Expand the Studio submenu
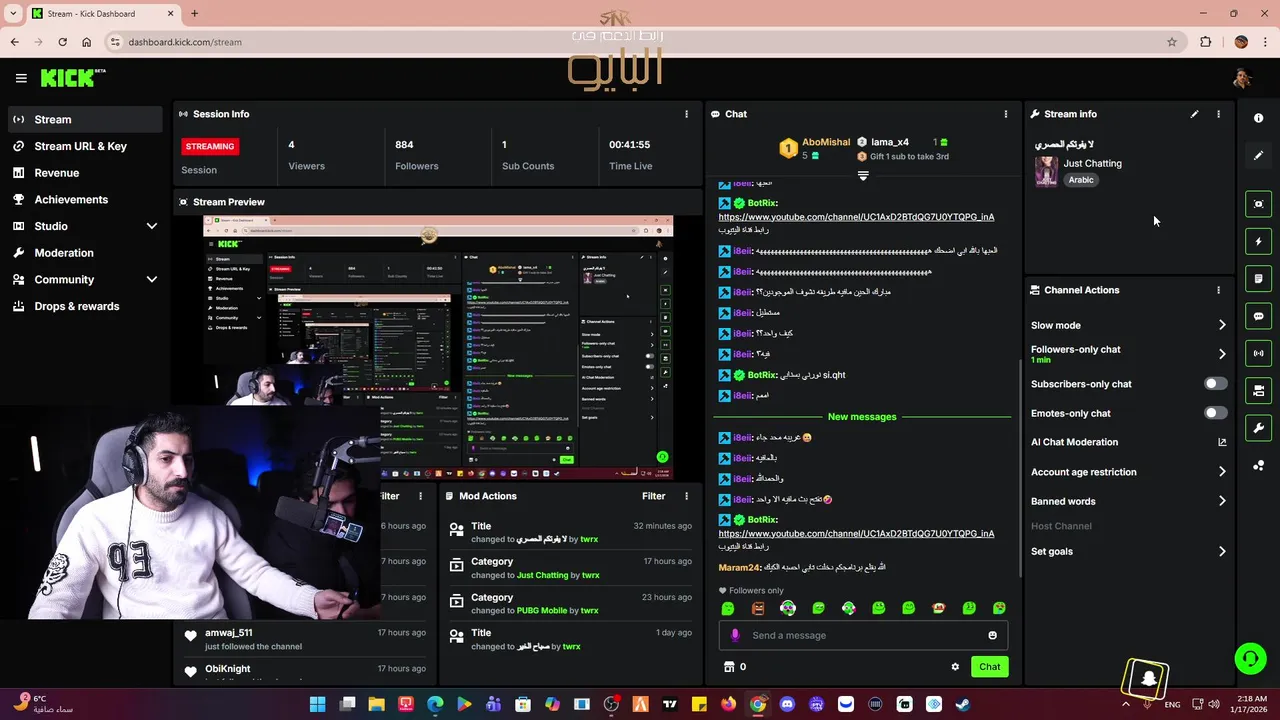The image size is (1280, 720). [x=152, y=226]
